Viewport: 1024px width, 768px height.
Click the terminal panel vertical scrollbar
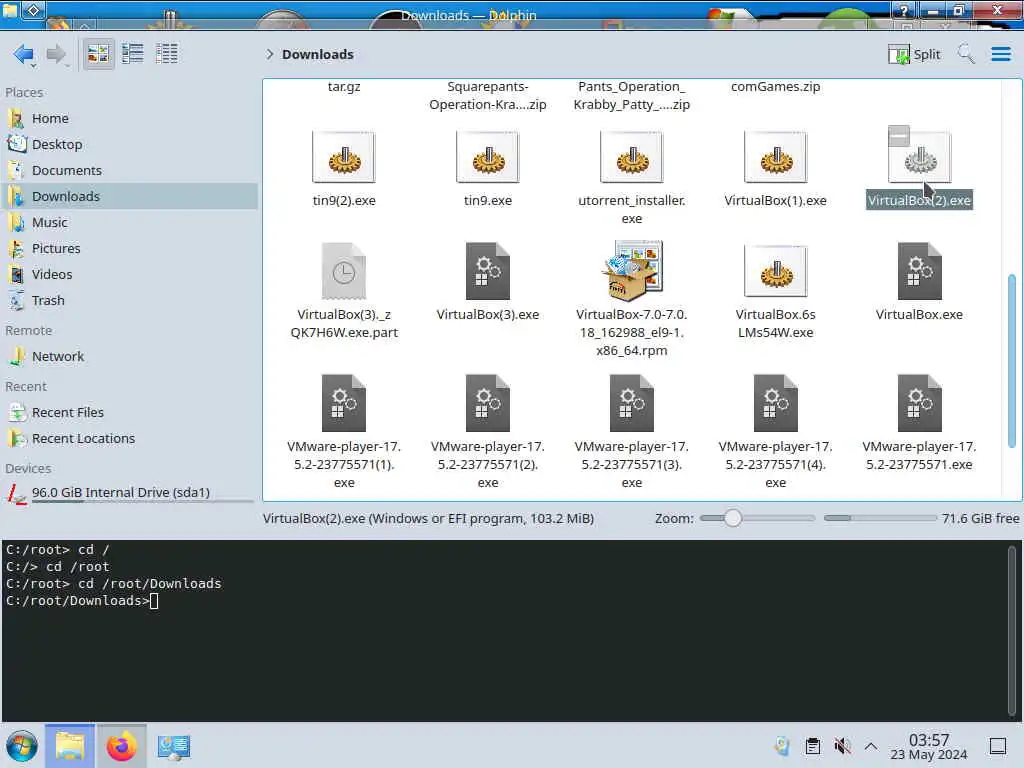pyautogui.click(x=1012, y=631)
